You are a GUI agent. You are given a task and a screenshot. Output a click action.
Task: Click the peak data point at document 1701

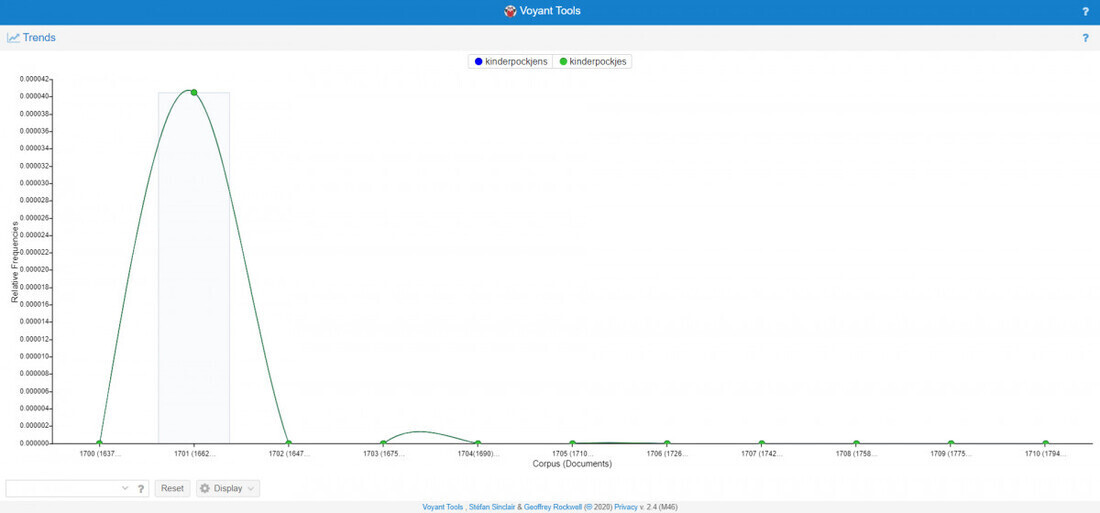coord(194,93)
